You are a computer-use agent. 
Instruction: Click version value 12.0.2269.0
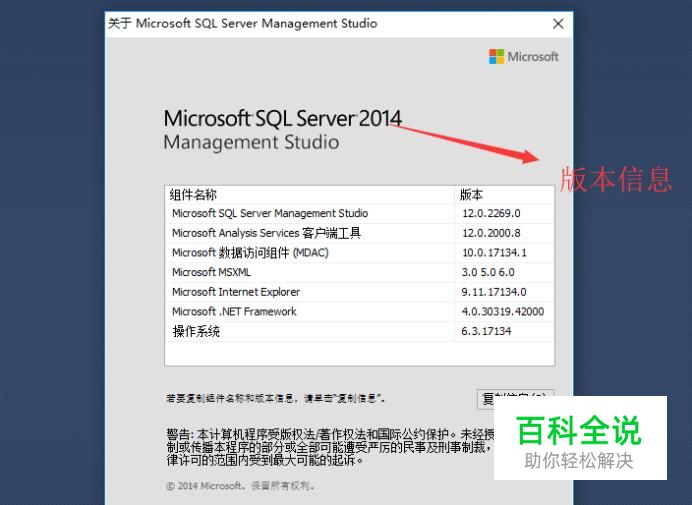[491, 213]
